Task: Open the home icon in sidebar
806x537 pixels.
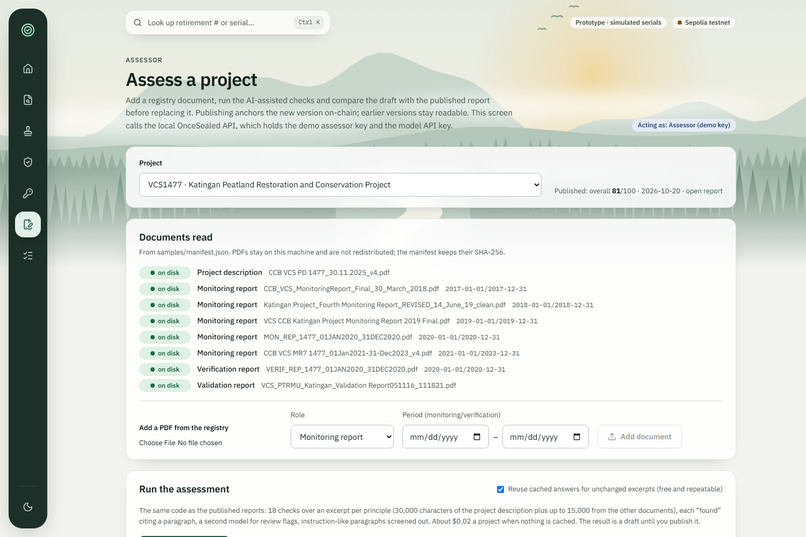Action: click(x=28, y=68)
